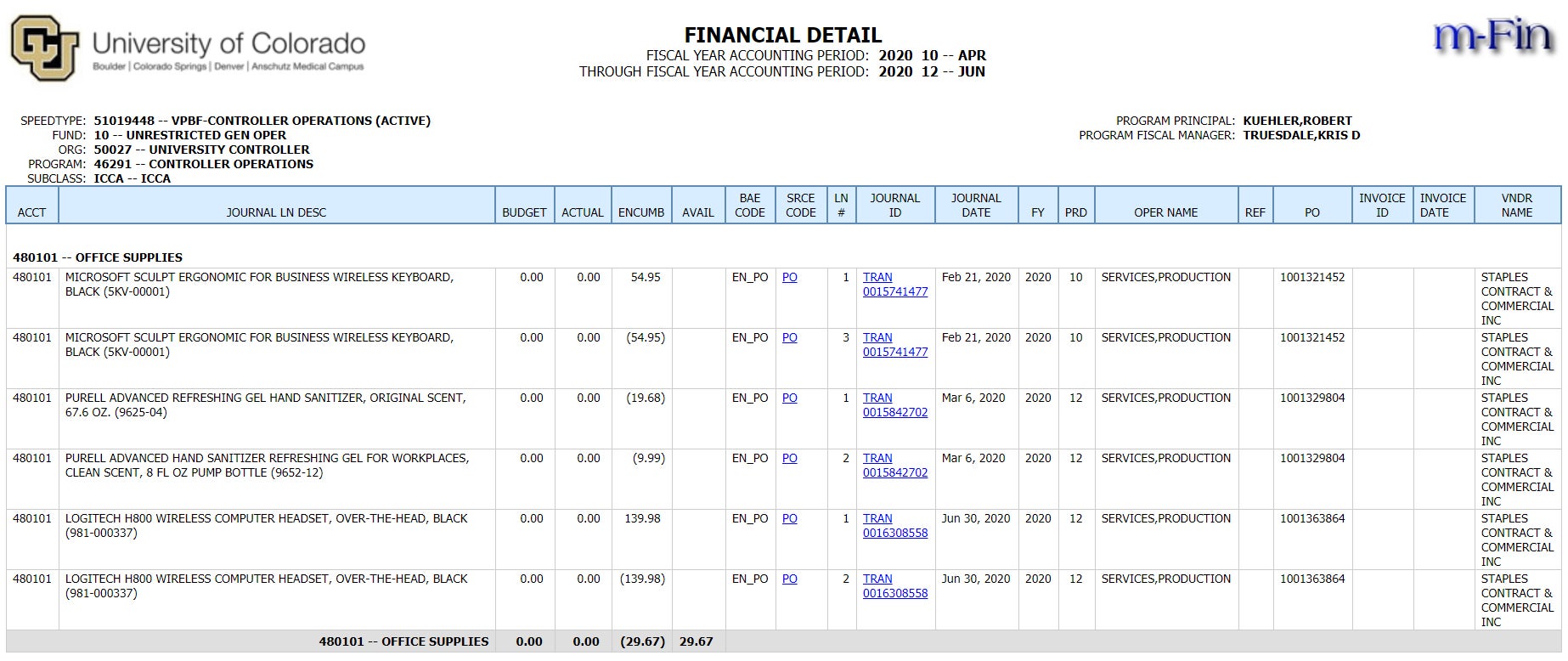
Task: Open journal TRAN 0016308558 with 139.98 encumbrance
Action: point(895,526)
